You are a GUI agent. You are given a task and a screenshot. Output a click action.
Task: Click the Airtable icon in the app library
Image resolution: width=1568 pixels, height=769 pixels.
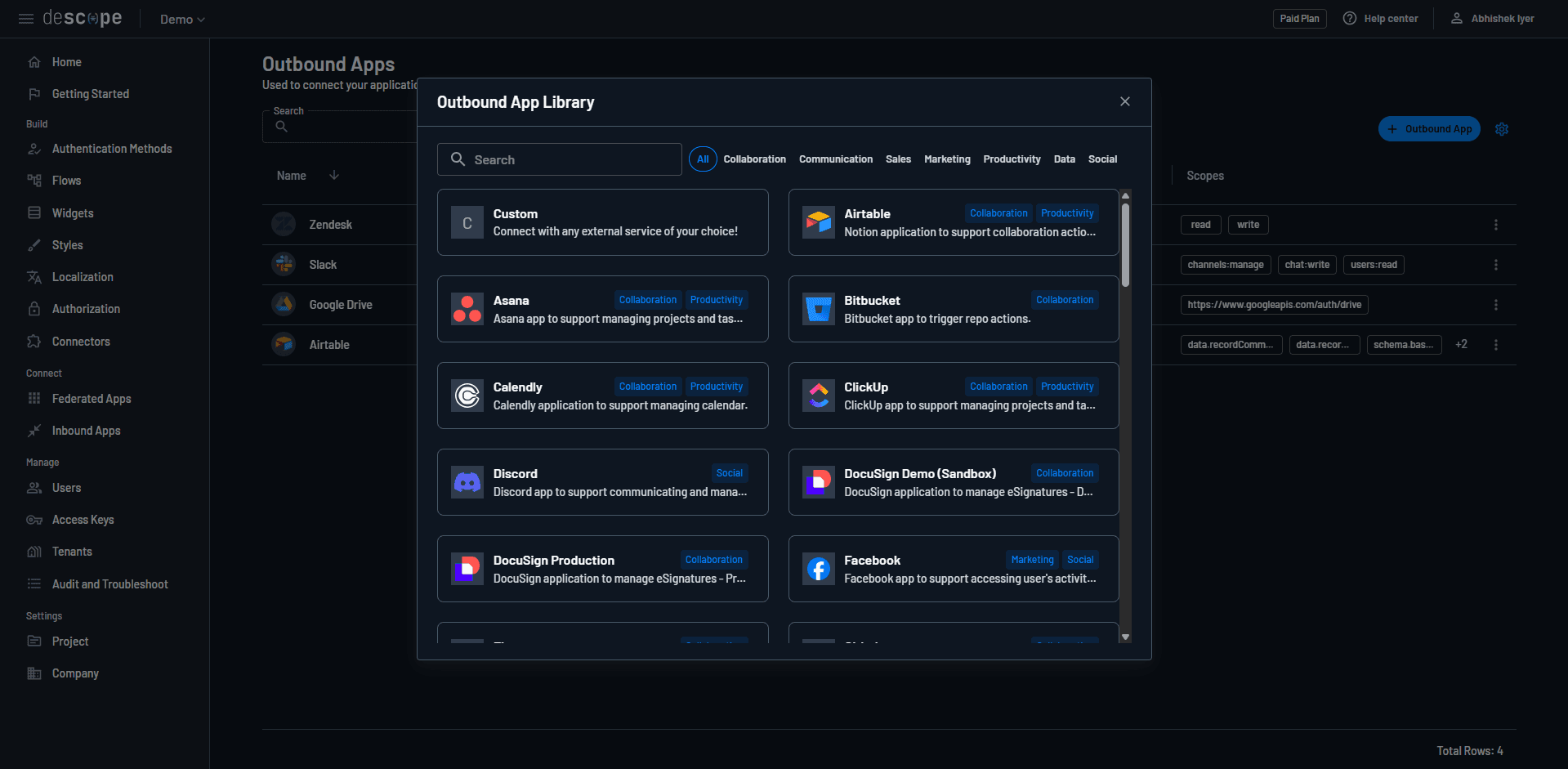click(817, 221)
